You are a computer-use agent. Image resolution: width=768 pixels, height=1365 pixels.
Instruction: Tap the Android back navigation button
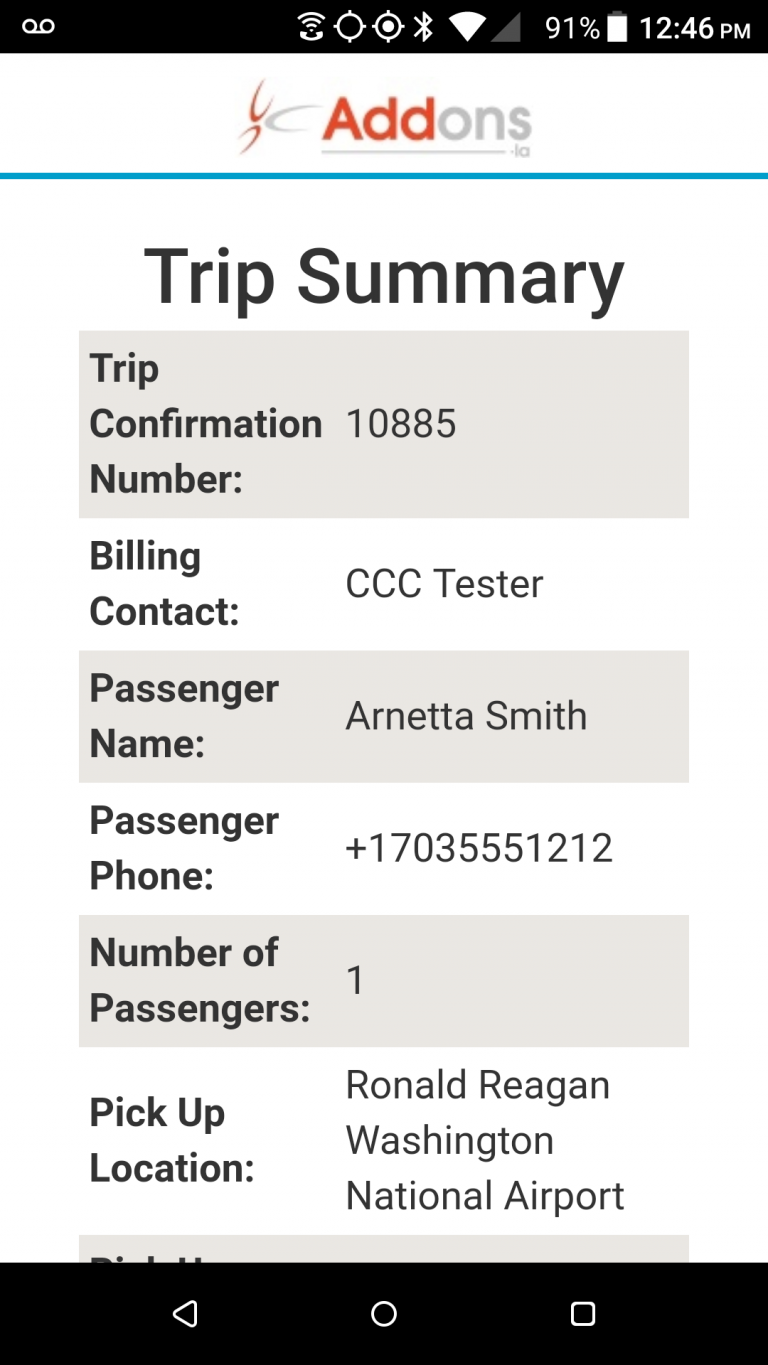(x=185, y=1313)
